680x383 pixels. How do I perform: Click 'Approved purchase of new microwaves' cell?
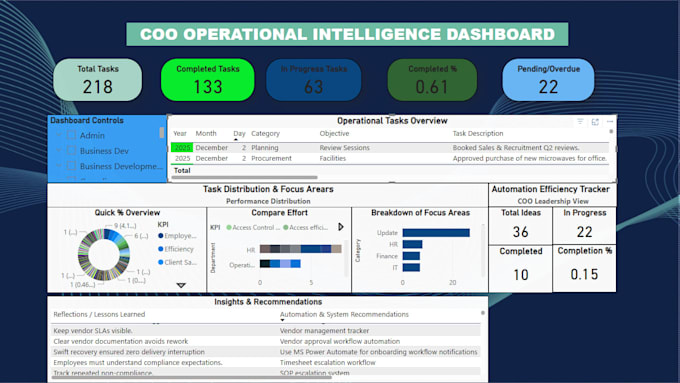[530, 158]
